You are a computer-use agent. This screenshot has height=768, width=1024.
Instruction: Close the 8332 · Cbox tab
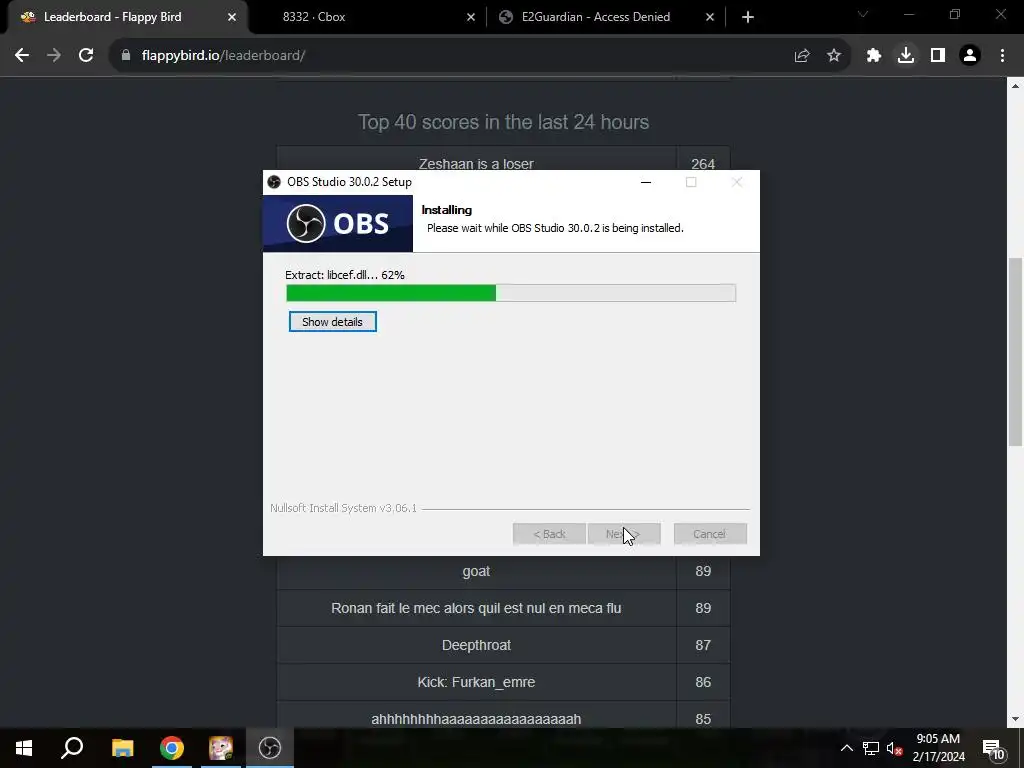tap(471, 17)
